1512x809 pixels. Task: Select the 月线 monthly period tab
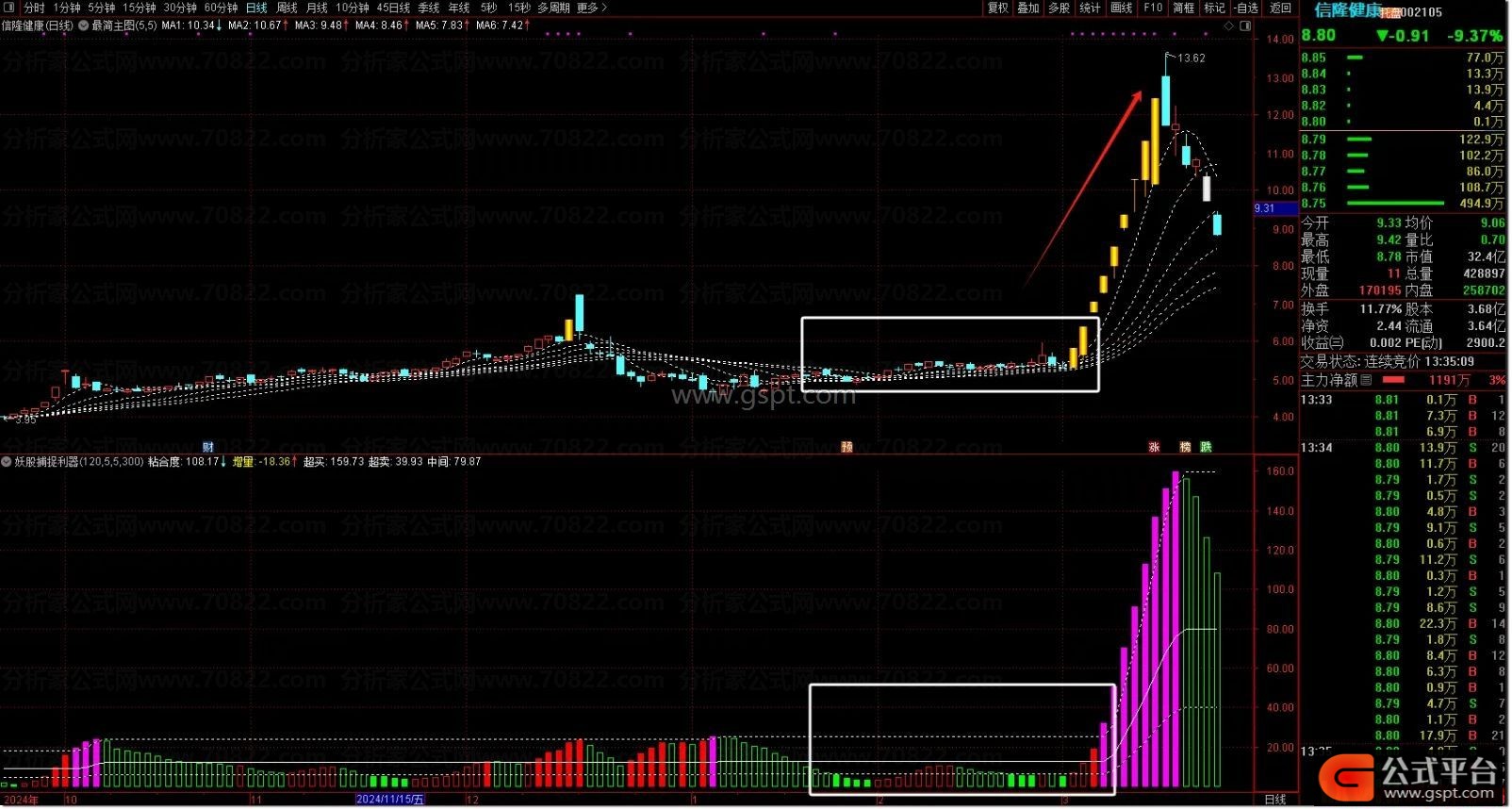coord(317,8)
